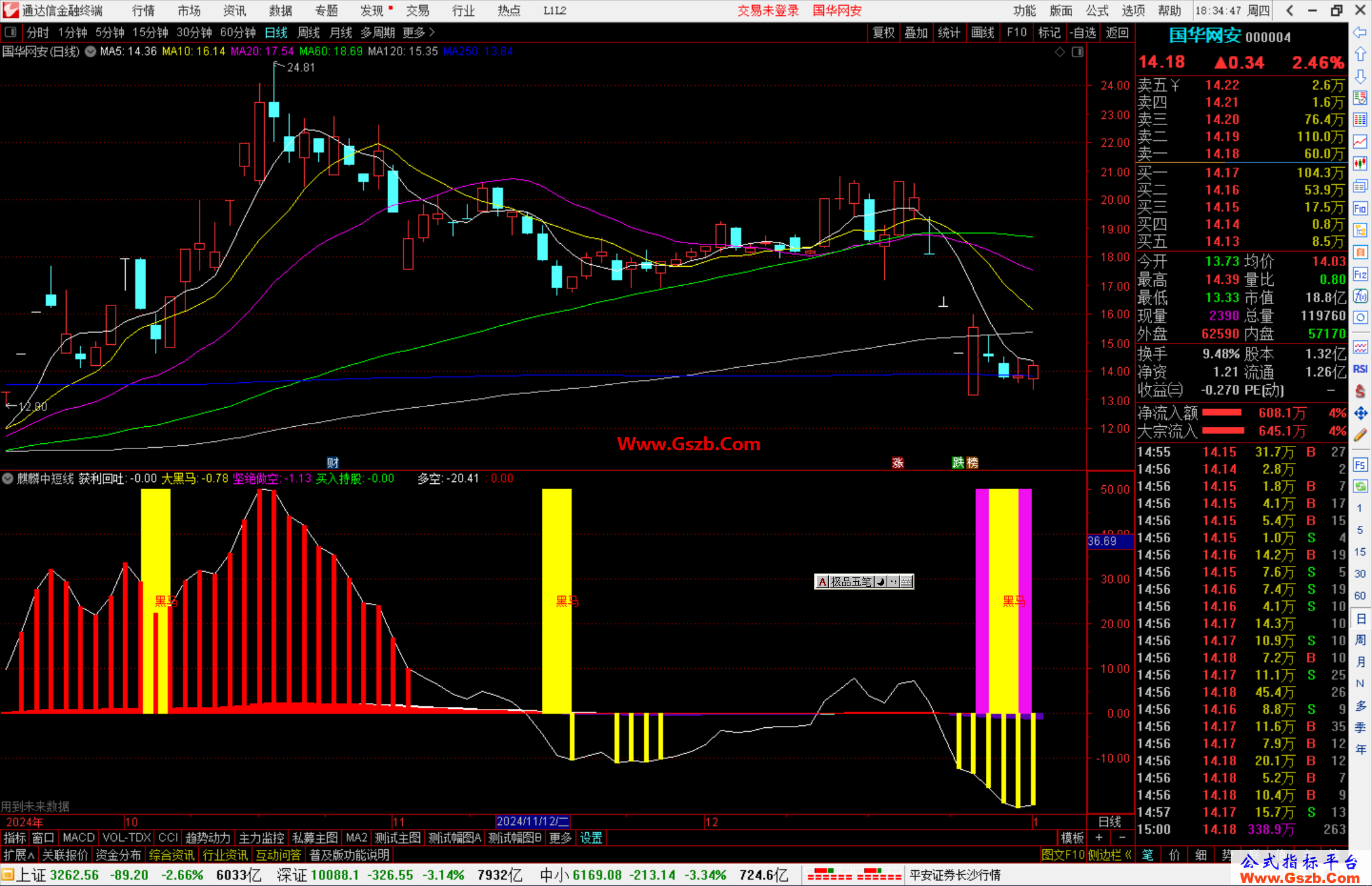Click the circle icon in right sidebar
Image resolution: width=1372 pixels, height=886 pixels.
pos(1360,318)
